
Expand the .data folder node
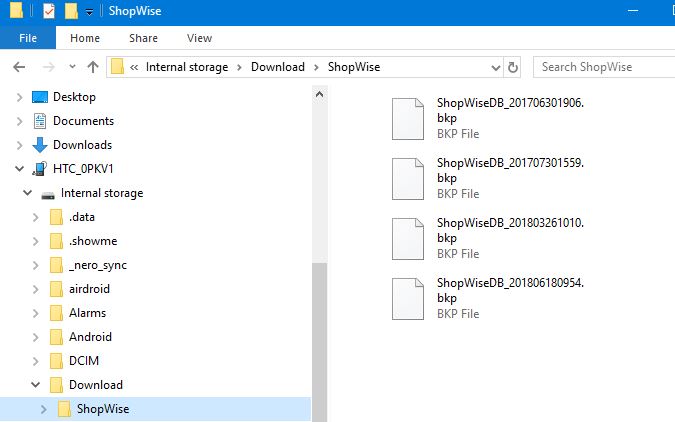36,217
